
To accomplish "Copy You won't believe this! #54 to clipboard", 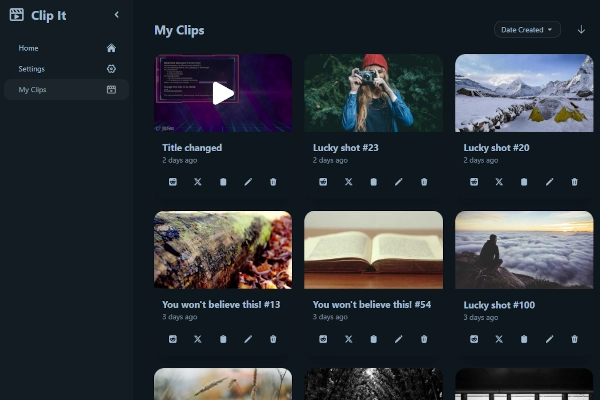I will click(x=373, y=339).
